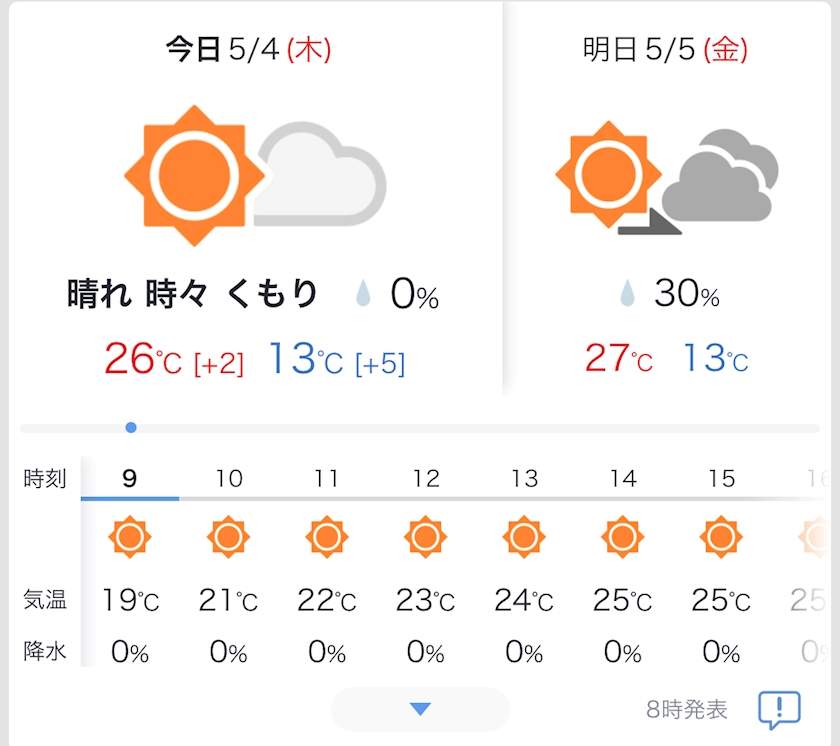Select the 9 o'clock hour column
The height and width of the screenshot is (746, 840).
[x=130, y=478]
